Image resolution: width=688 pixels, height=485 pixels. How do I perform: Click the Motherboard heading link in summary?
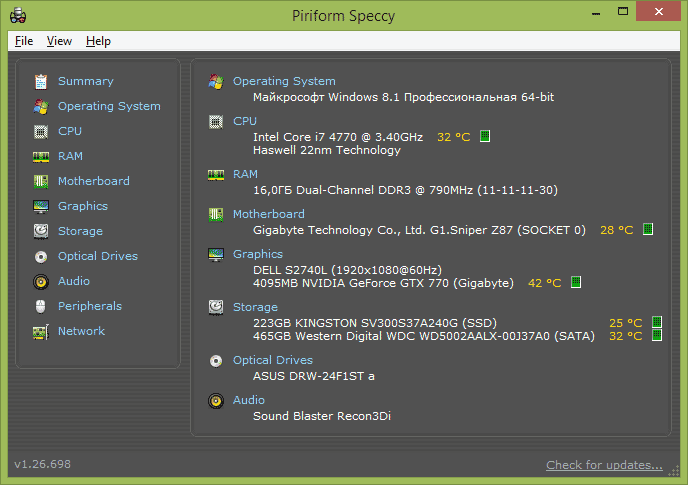click(269, 214)
